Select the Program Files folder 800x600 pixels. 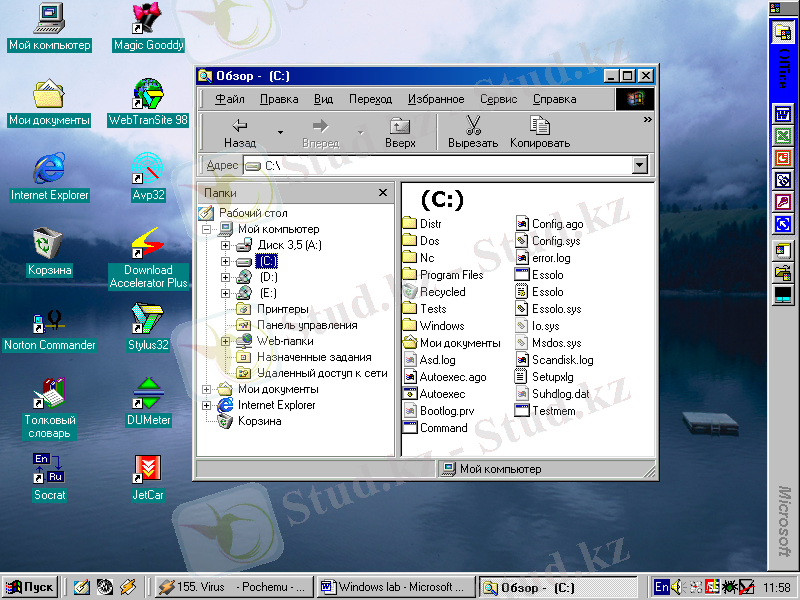pos(451,275)
